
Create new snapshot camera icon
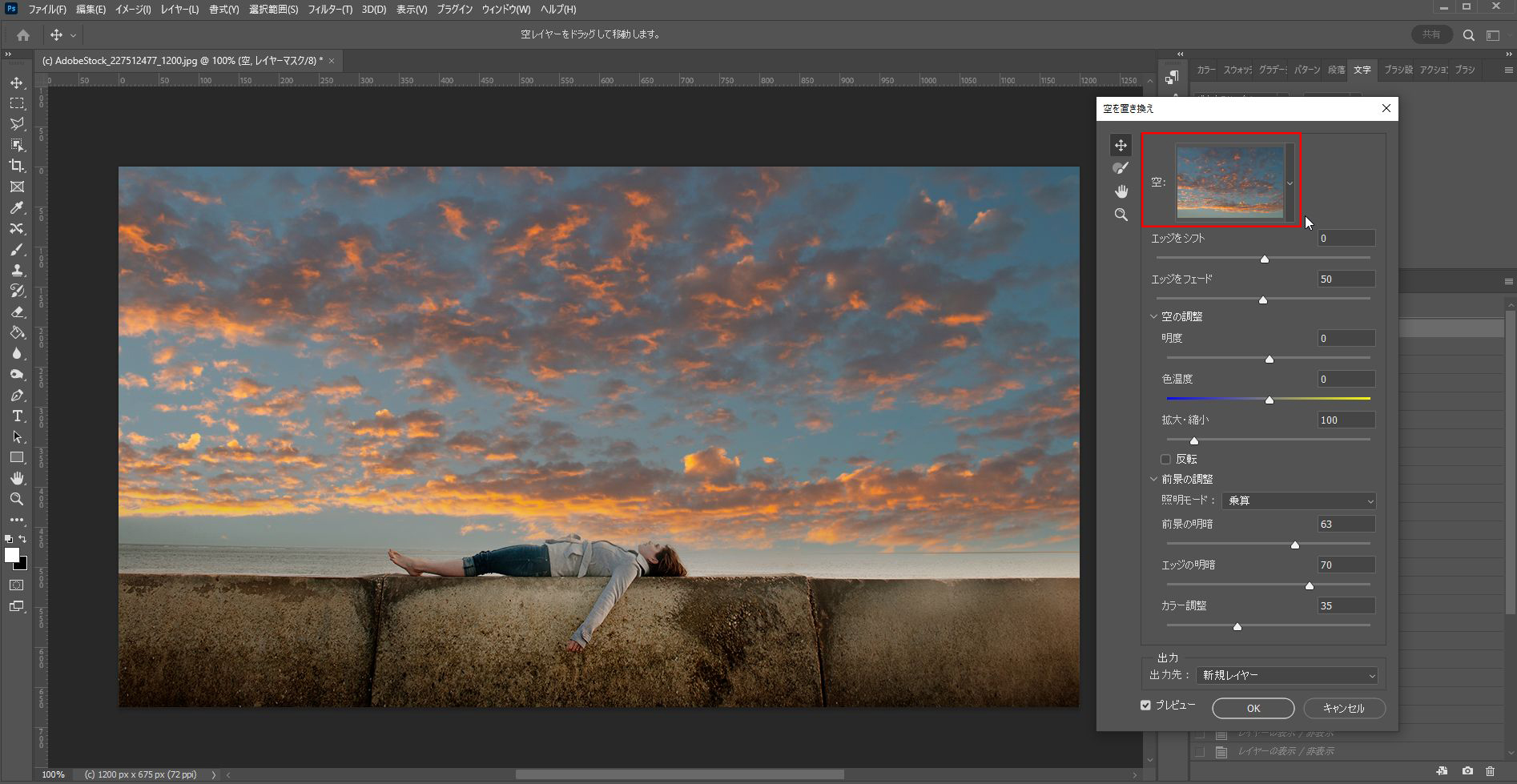point(1467,770)
